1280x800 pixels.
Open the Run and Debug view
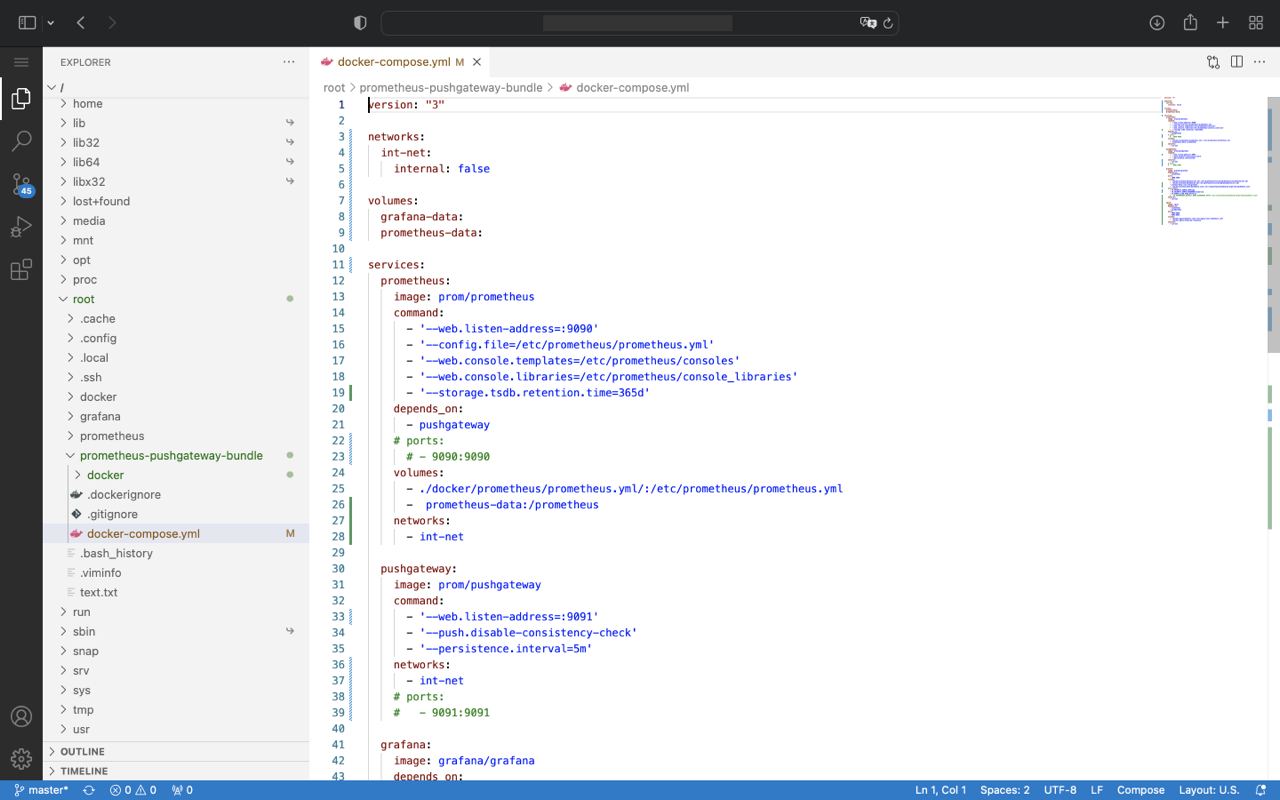click(x=21, y=228)
